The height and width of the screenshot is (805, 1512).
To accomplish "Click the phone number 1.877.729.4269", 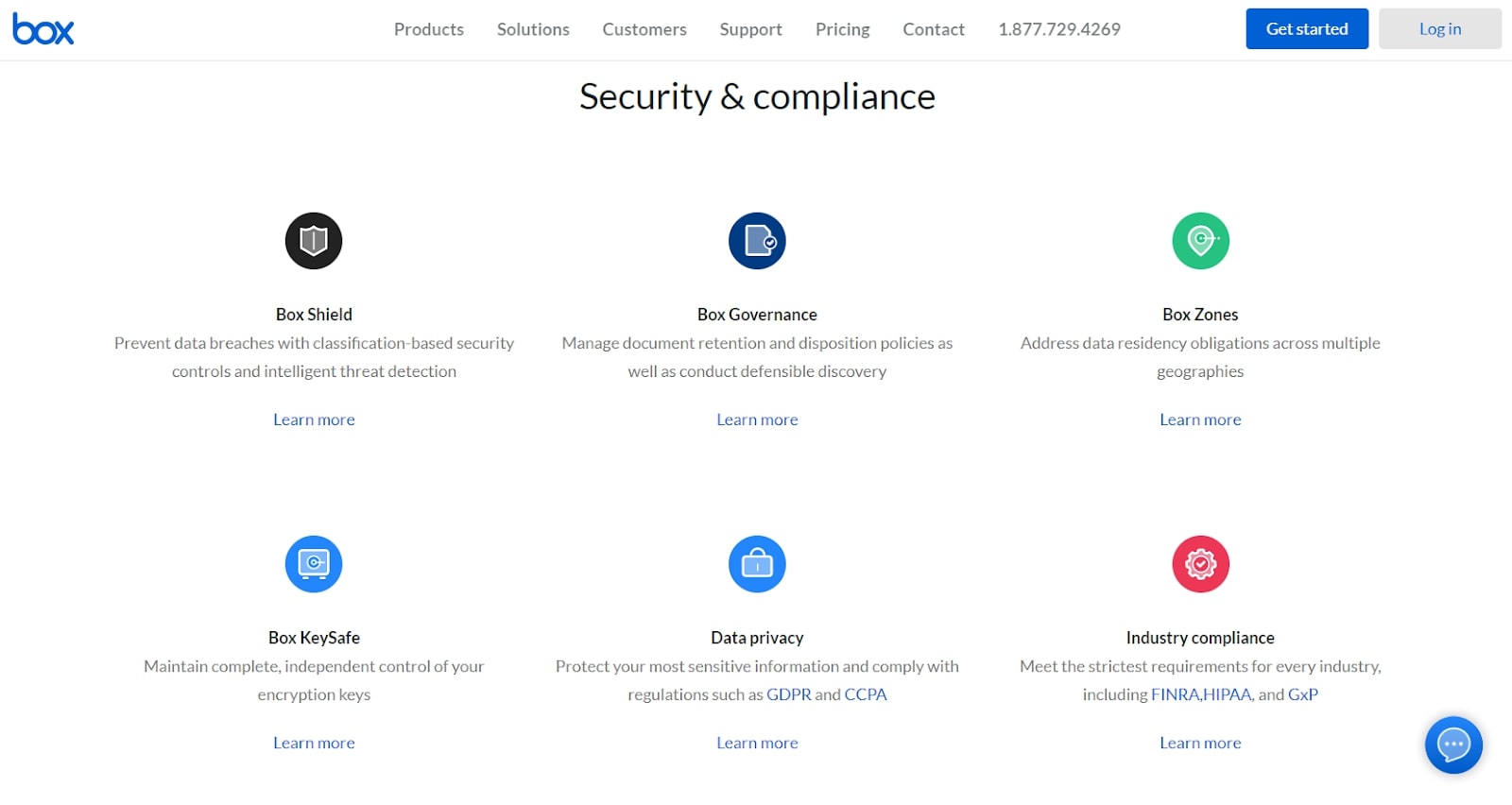I will [x=1059, y=29].
